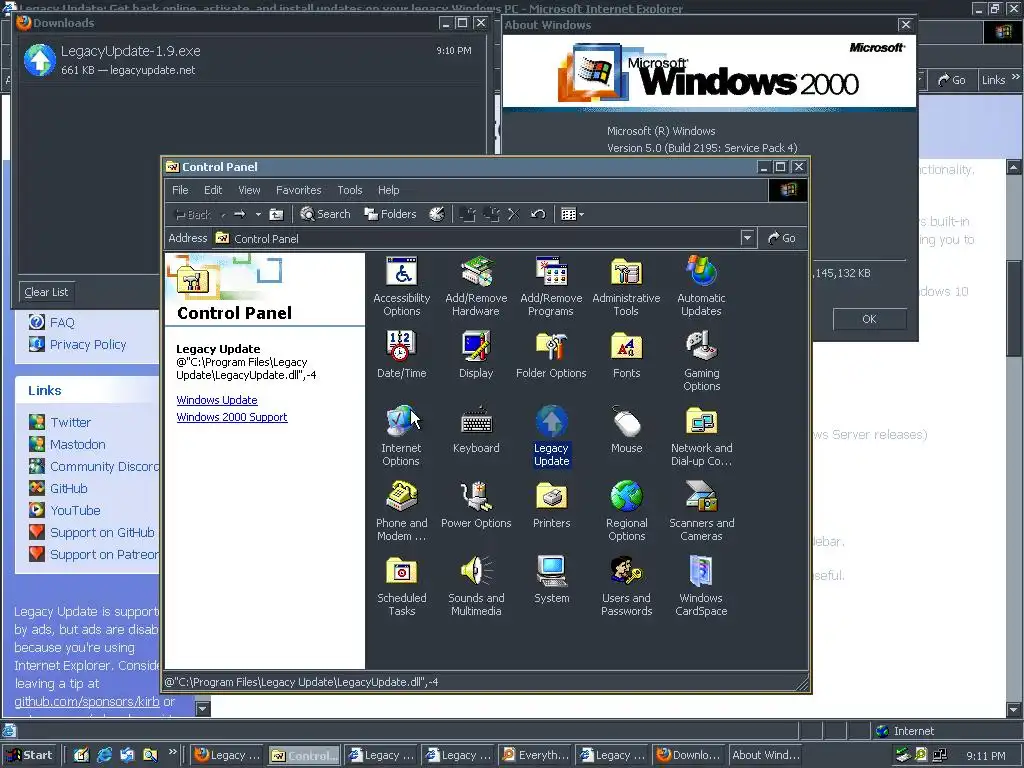Open Phone and Modem options icon
This screenshot has width=1024, height=768.
click(x=401, y=511)
